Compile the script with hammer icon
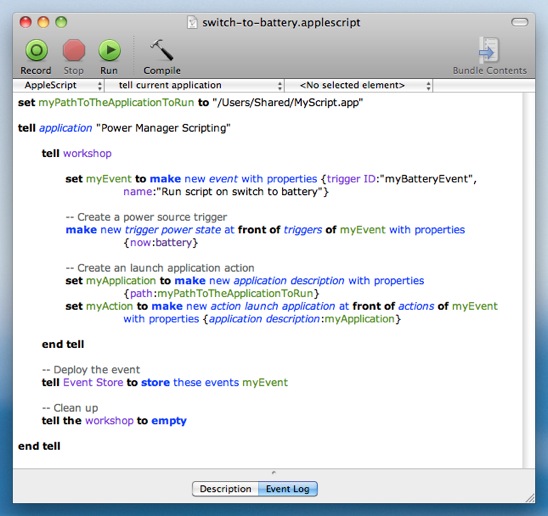548x516 pixels. 162,50
